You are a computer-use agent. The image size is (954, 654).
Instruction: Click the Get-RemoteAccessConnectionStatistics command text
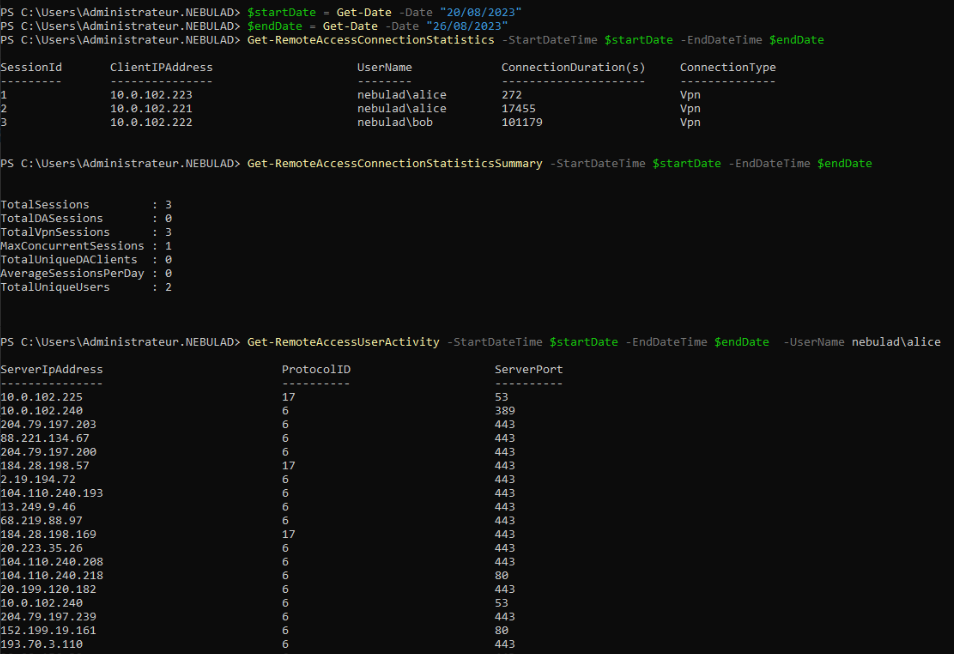371,40
